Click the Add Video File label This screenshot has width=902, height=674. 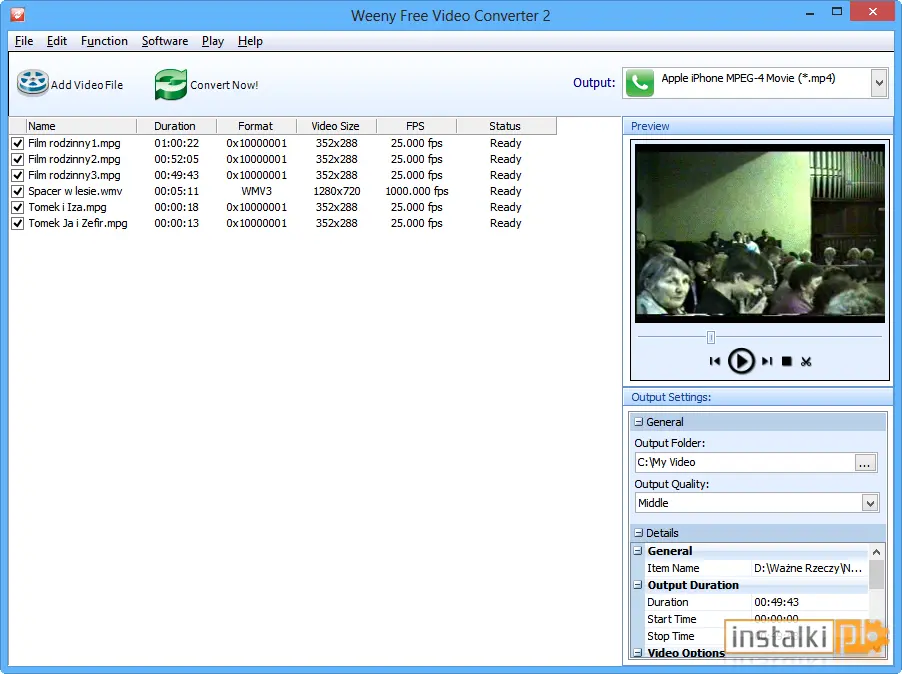[x=87, y=85]
